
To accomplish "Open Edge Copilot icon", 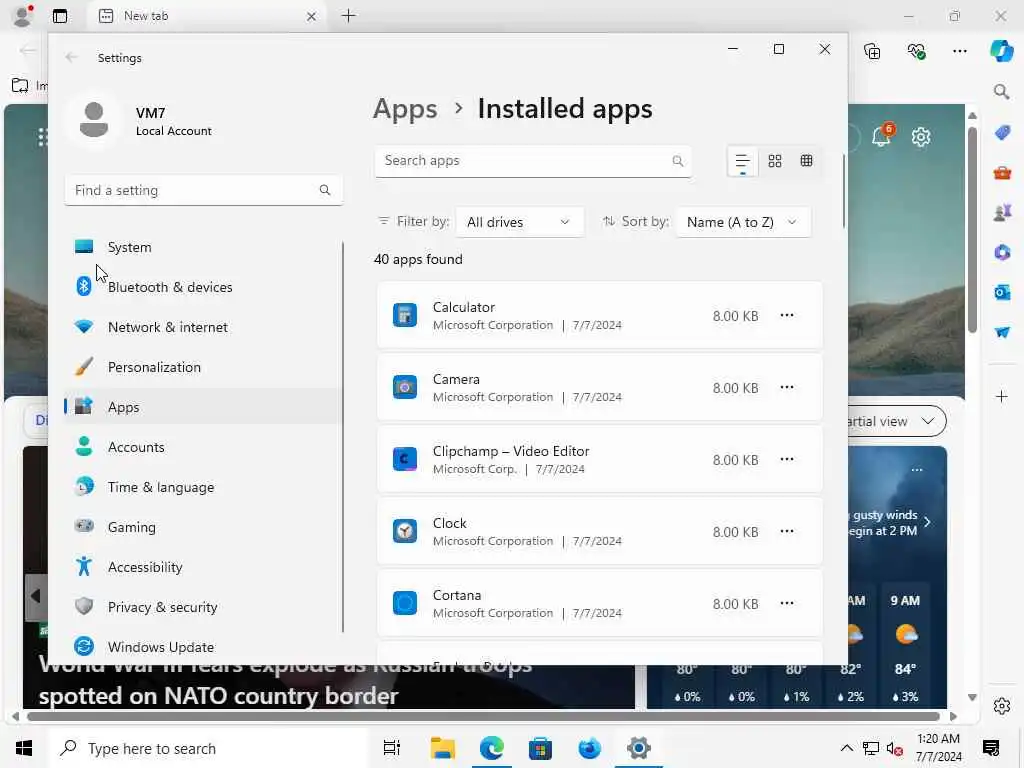I will point(1001,51).
